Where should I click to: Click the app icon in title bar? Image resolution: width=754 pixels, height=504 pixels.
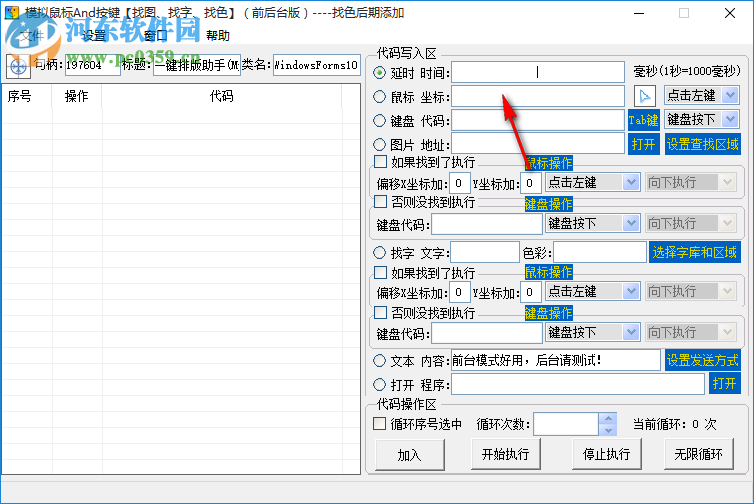(x=12, y=13)
